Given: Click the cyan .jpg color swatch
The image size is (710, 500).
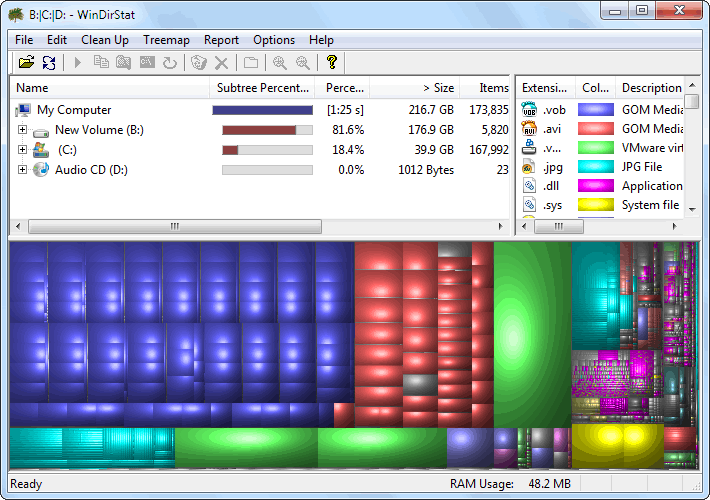Looking at the screenshot, I should click(596, 167).
